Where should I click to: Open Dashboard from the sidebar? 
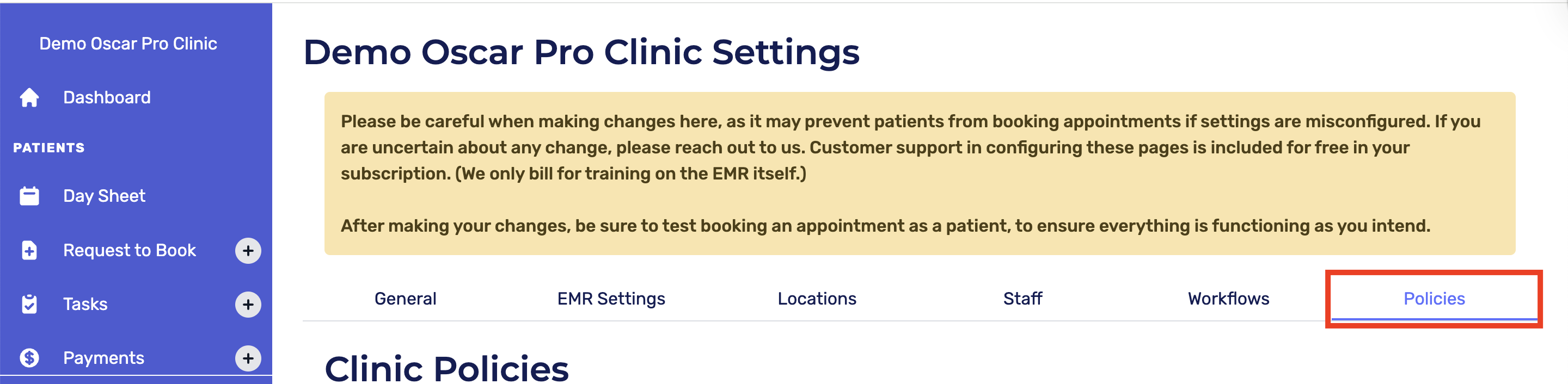pyautogui.click(x=107, y=97)
